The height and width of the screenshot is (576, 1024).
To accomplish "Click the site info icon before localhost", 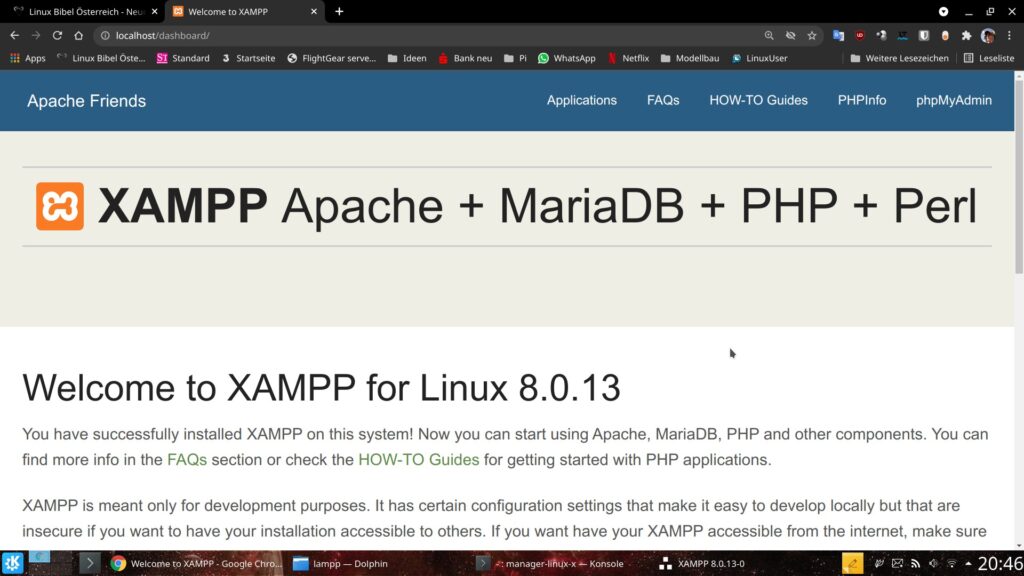I will click(104, 35).
